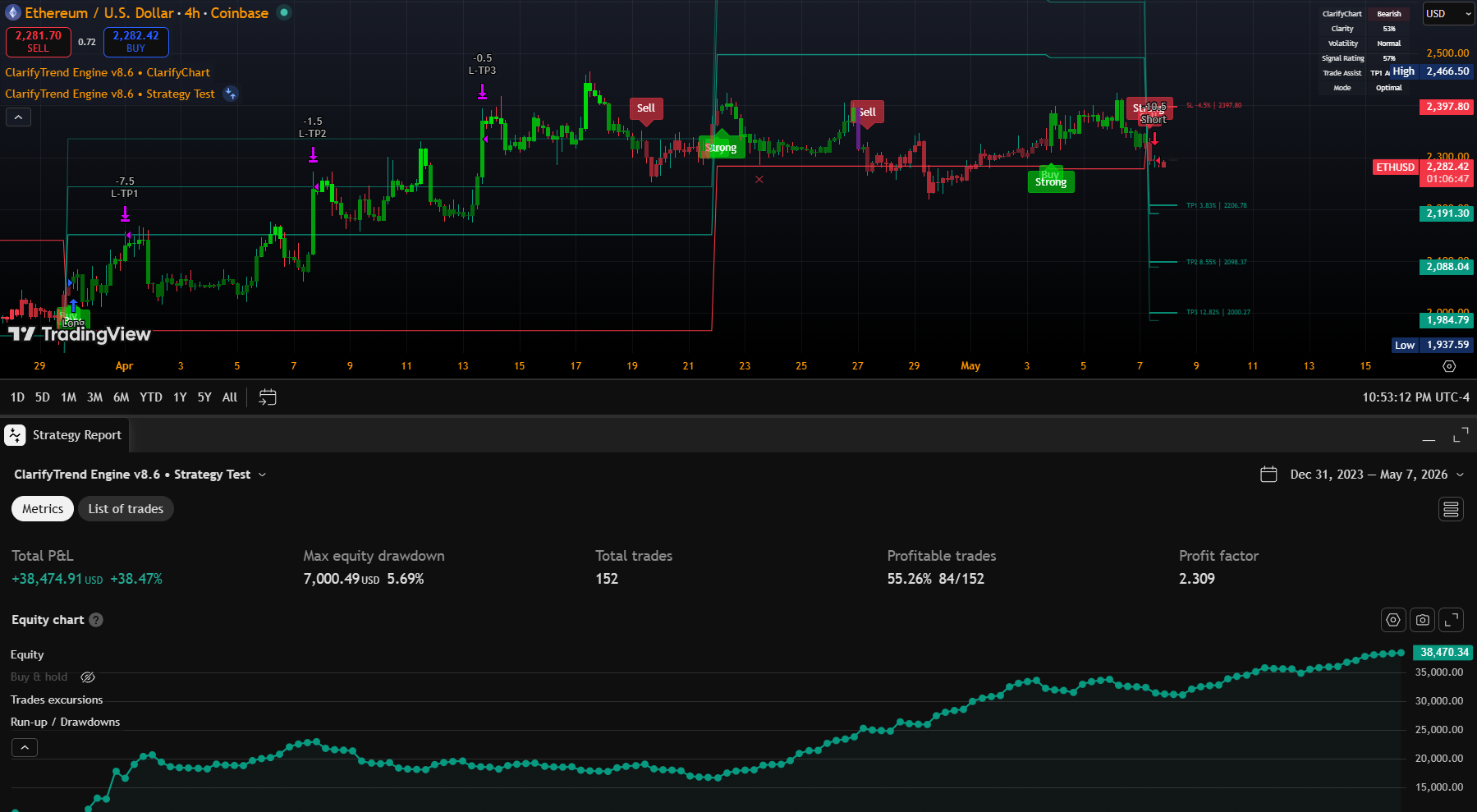The width and height of the screenshot is (1477, 812).
Task: Set range to All
Action: click(230, 397)
